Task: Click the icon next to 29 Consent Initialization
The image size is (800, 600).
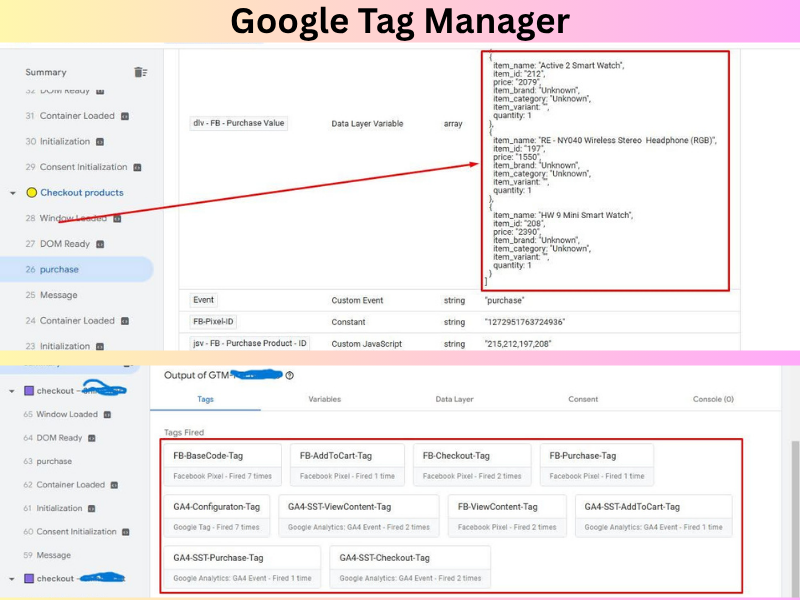Action: click(137, 167)
